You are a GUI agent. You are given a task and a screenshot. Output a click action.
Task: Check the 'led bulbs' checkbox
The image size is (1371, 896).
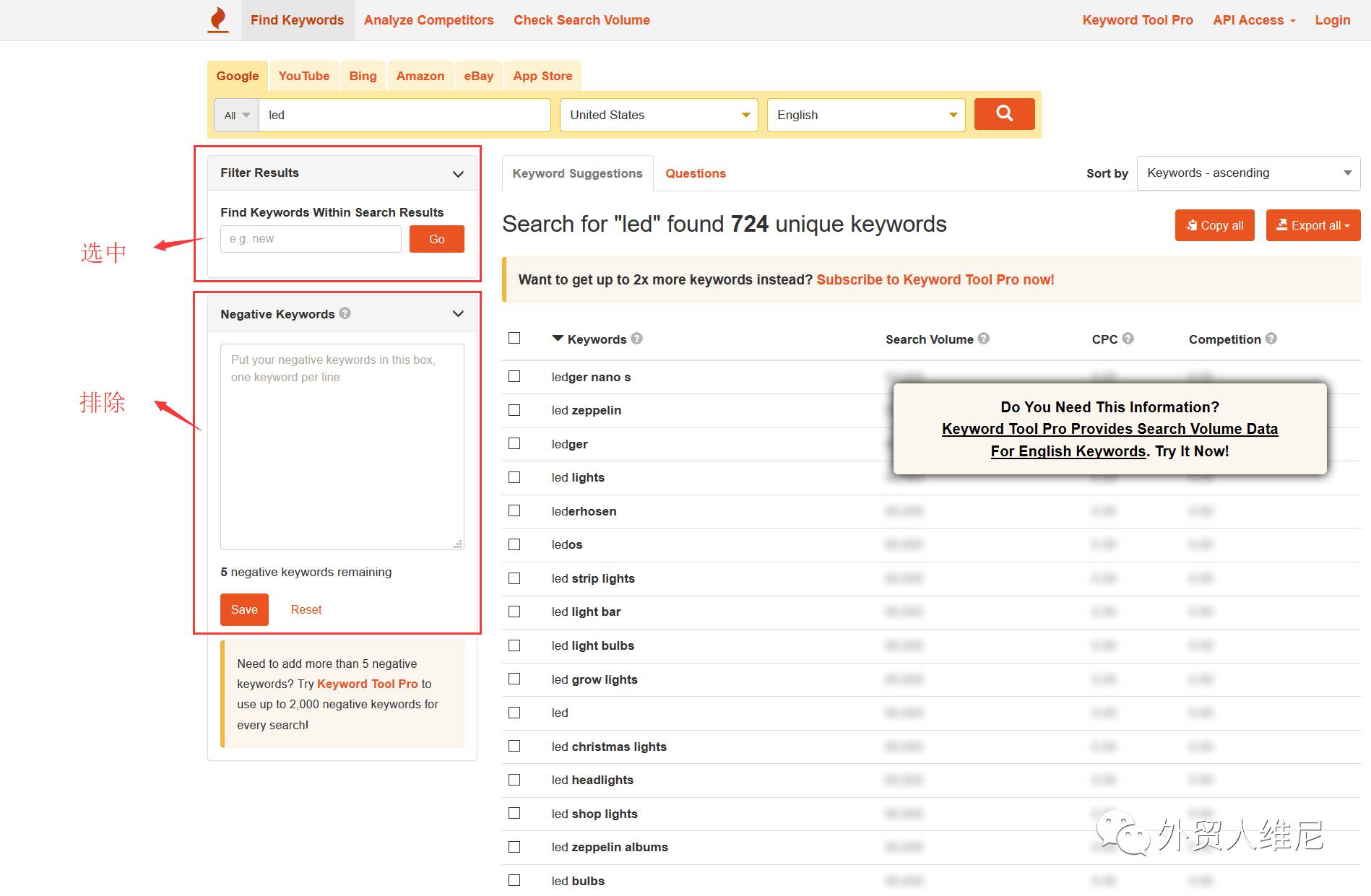coord(514,880)
